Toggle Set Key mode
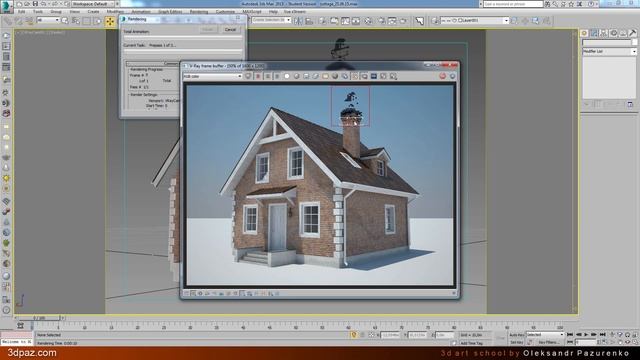Screen dimensions: 640x360 pos(517,342)
